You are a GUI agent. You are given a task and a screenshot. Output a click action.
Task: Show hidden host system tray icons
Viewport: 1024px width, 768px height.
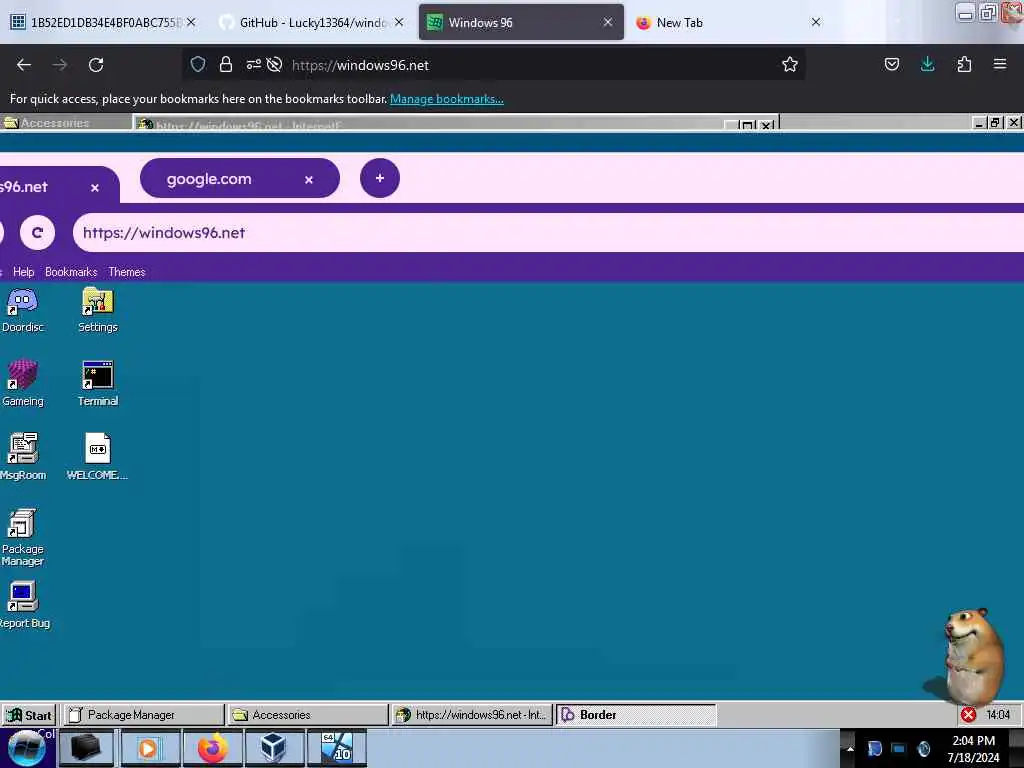tap(850, 748)
